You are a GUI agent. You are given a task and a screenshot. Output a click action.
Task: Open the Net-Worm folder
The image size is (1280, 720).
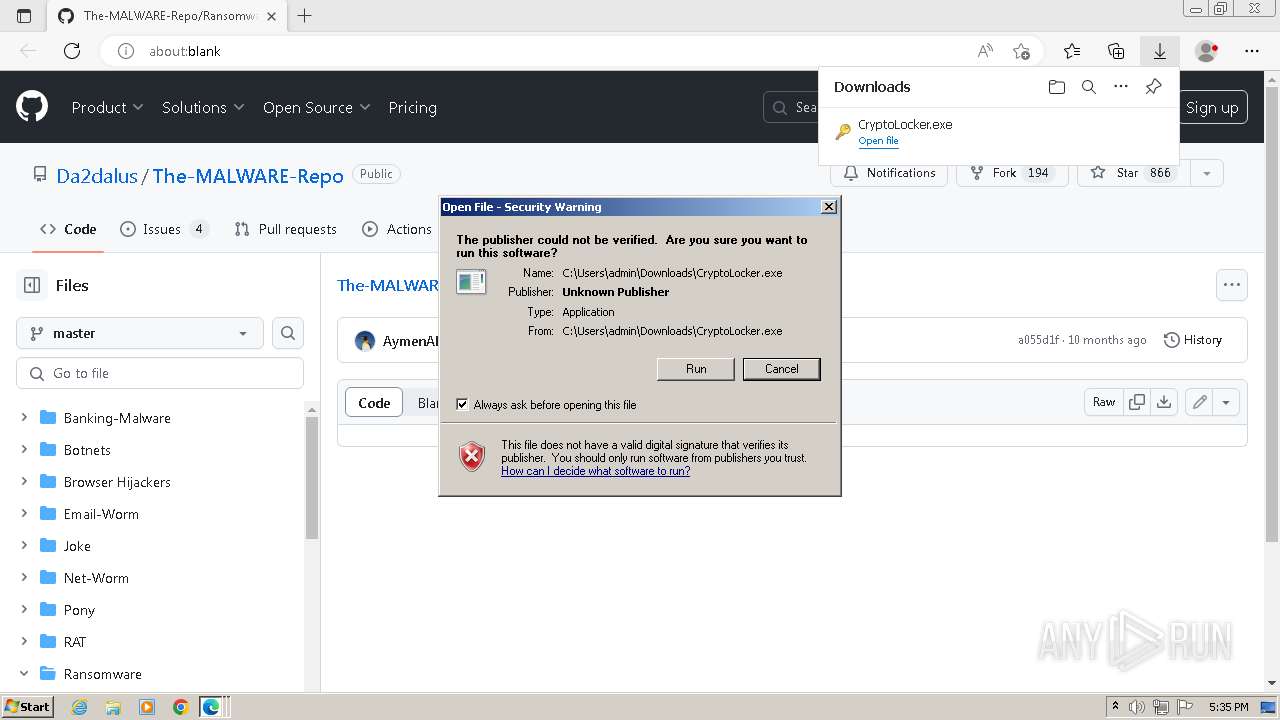tap(96, 578)
